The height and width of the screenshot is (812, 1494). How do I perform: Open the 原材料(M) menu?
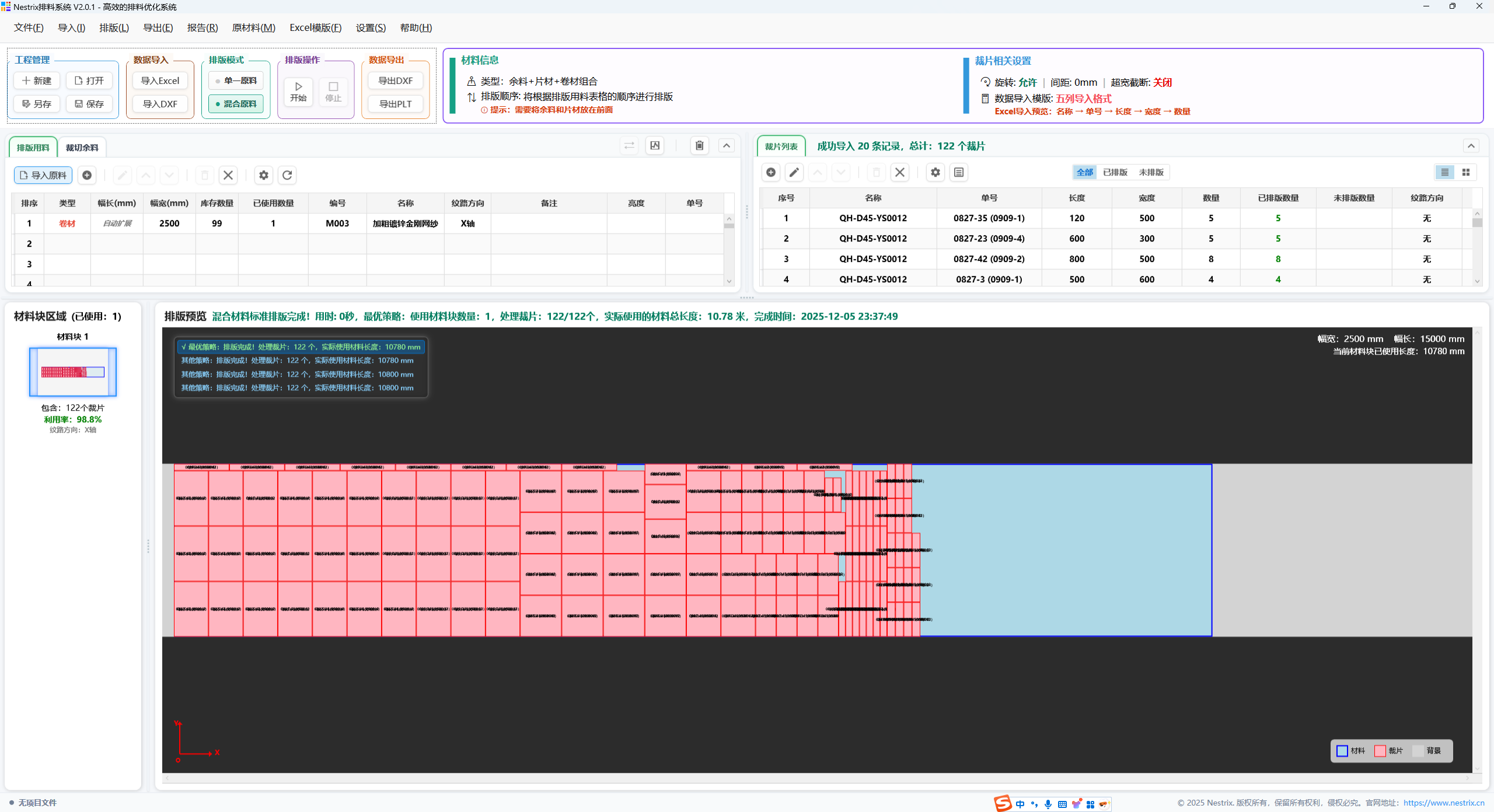(x=253, y=28)
